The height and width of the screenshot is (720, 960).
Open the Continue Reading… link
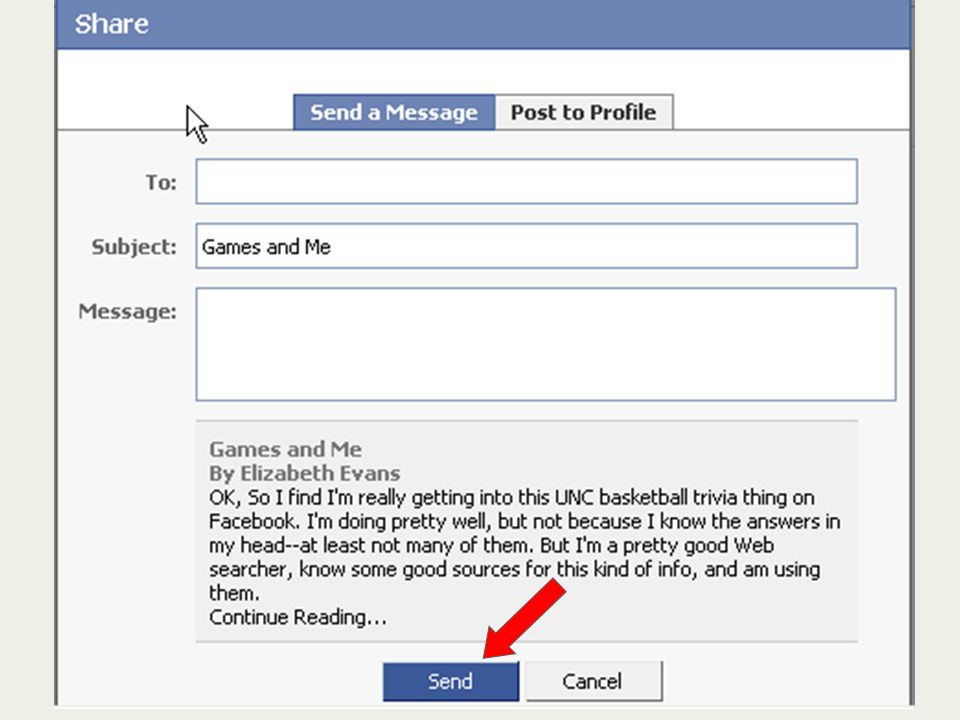(x=298, y=617)
